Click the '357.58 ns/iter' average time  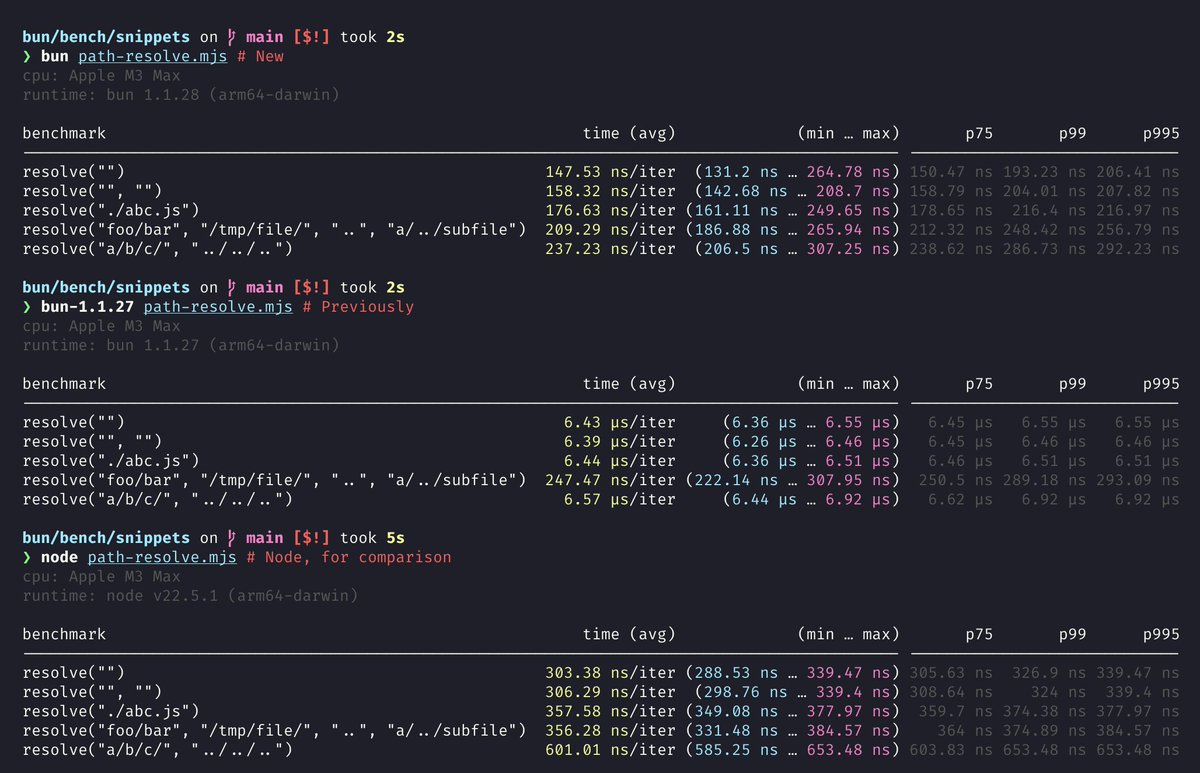click(x=610, y=711)
